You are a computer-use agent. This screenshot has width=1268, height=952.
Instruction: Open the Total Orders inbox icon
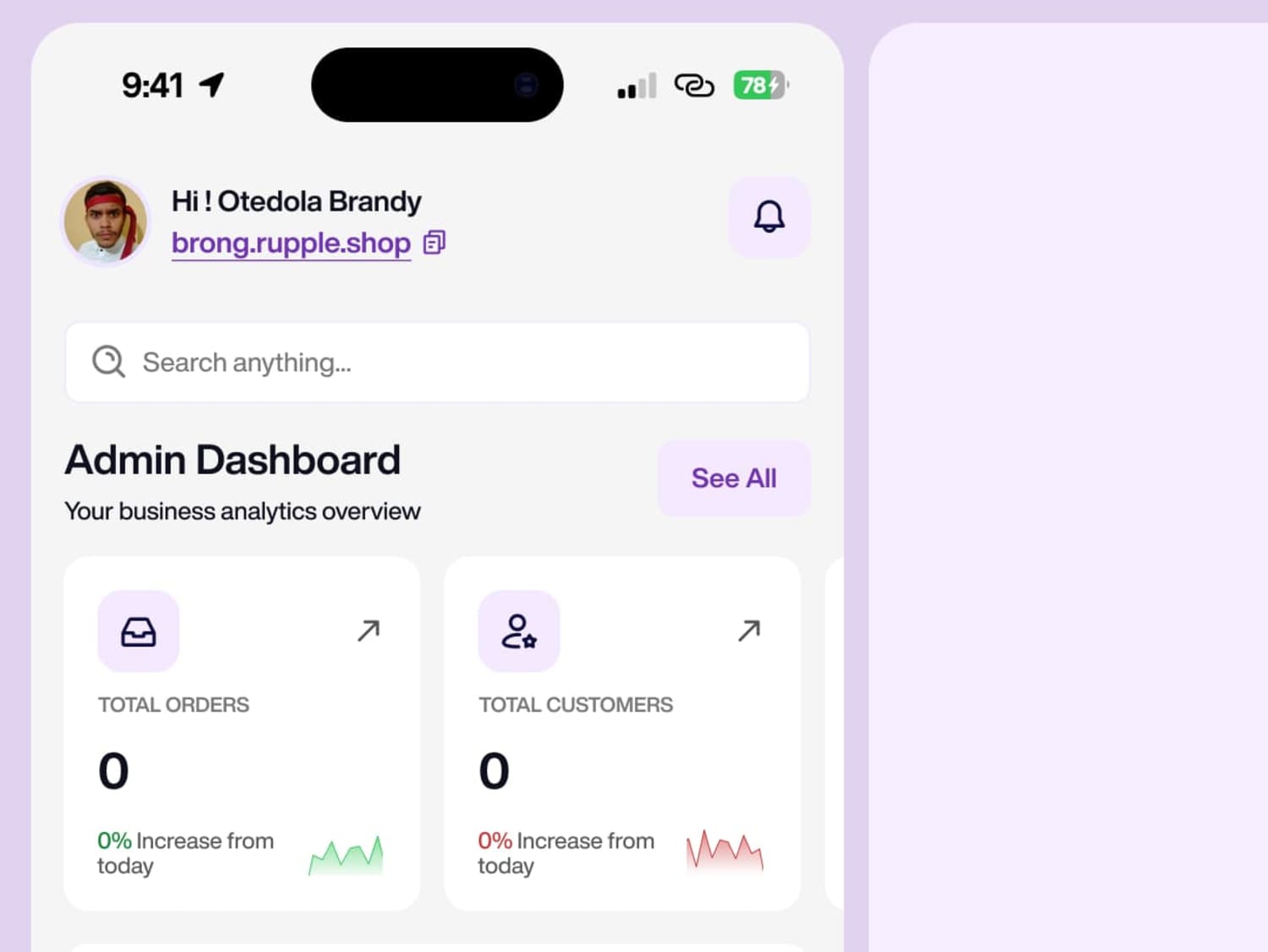pyautogui.click(x=139, y=632)
